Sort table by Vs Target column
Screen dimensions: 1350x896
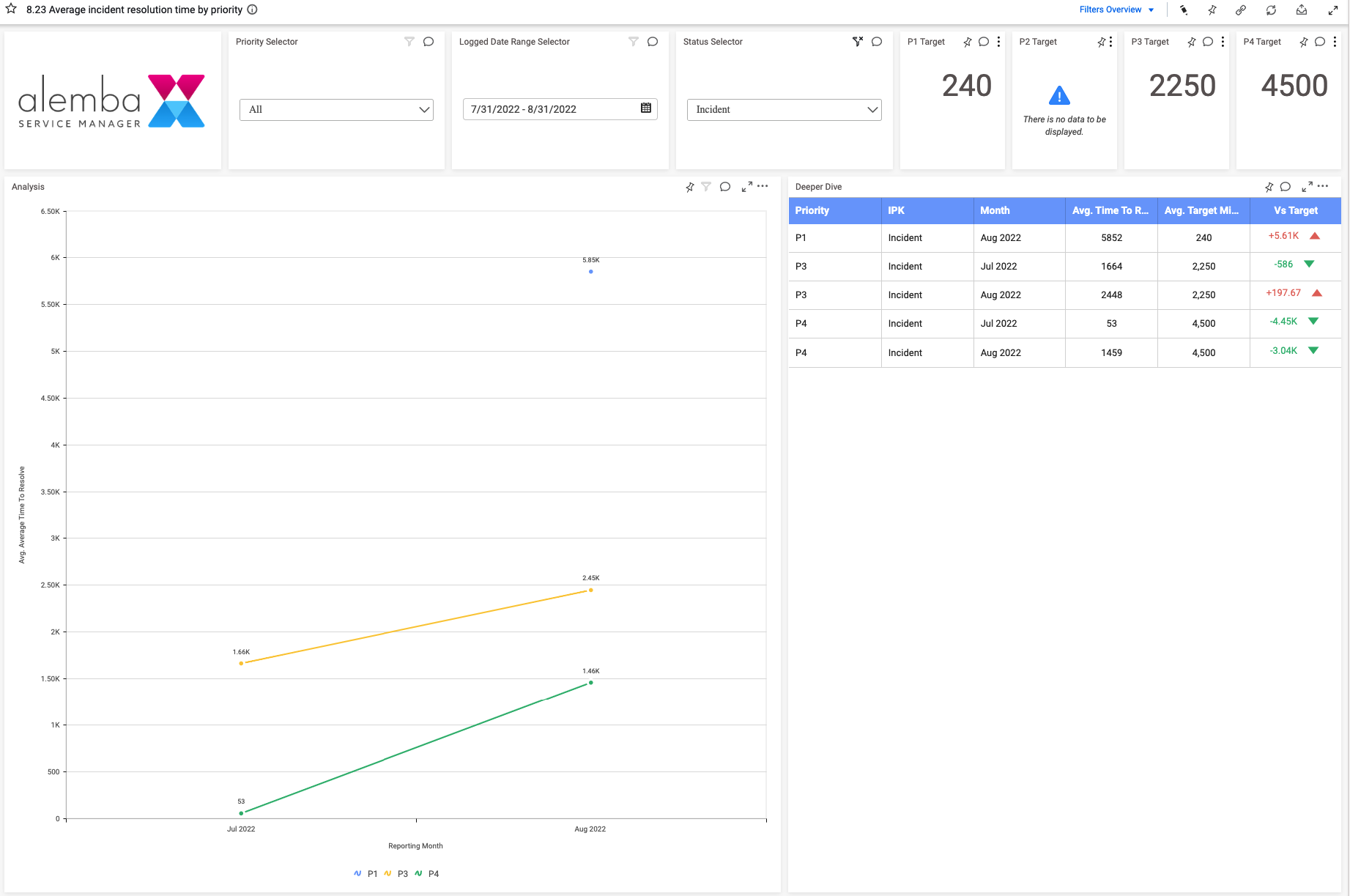pyautogui.click(x=1295, y=210)
